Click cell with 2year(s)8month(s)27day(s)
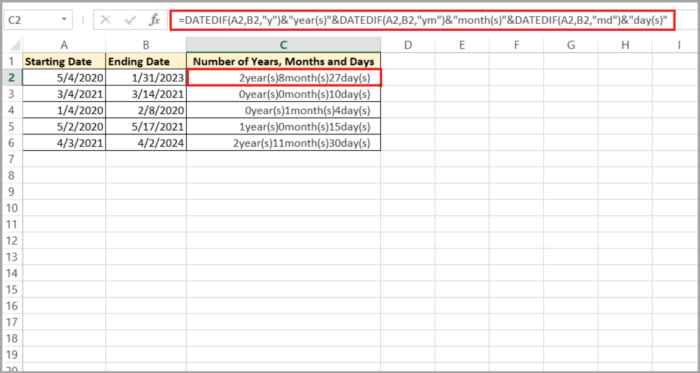This screenshot has width=700, height=373. (284, 78)
